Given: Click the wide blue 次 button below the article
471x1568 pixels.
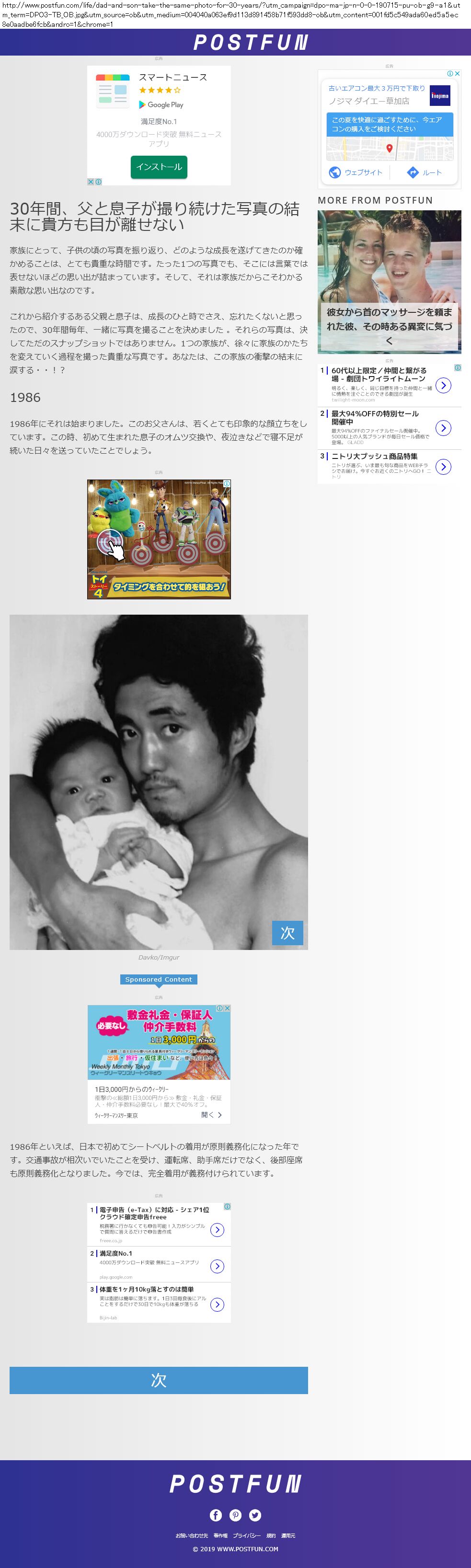Looking at the screenshot, I should (x=159, y=1380).
